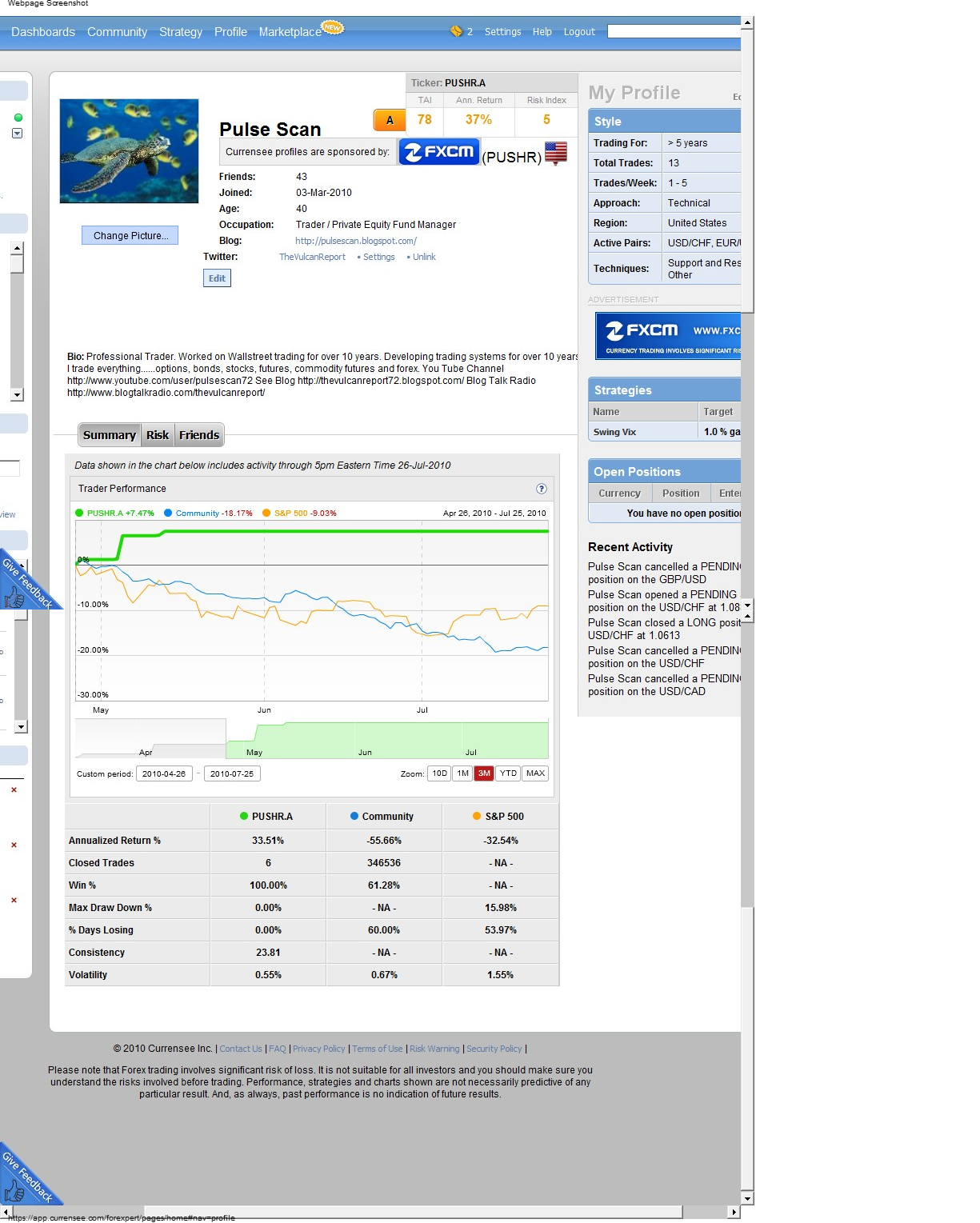Click the FXCM advertisement banner
Screen dimensions: 980x1223
pos(668,336)
